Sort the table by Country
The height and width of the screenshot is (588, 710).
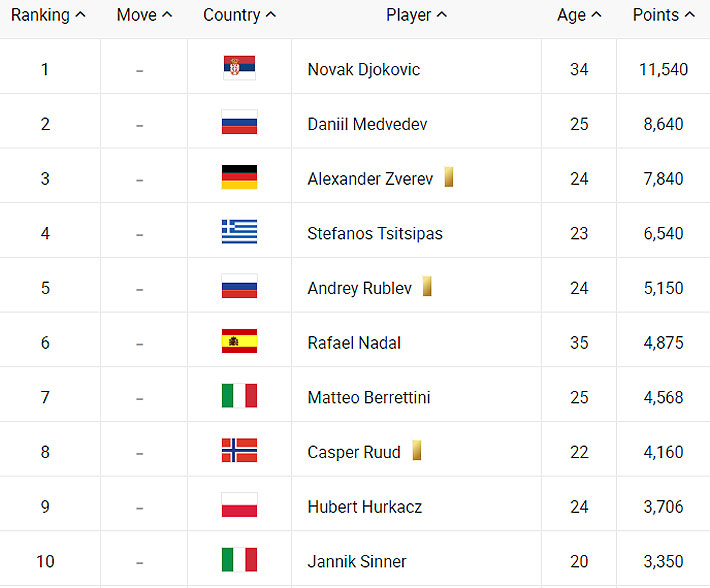pyautogui.click(x=240, y=15)
